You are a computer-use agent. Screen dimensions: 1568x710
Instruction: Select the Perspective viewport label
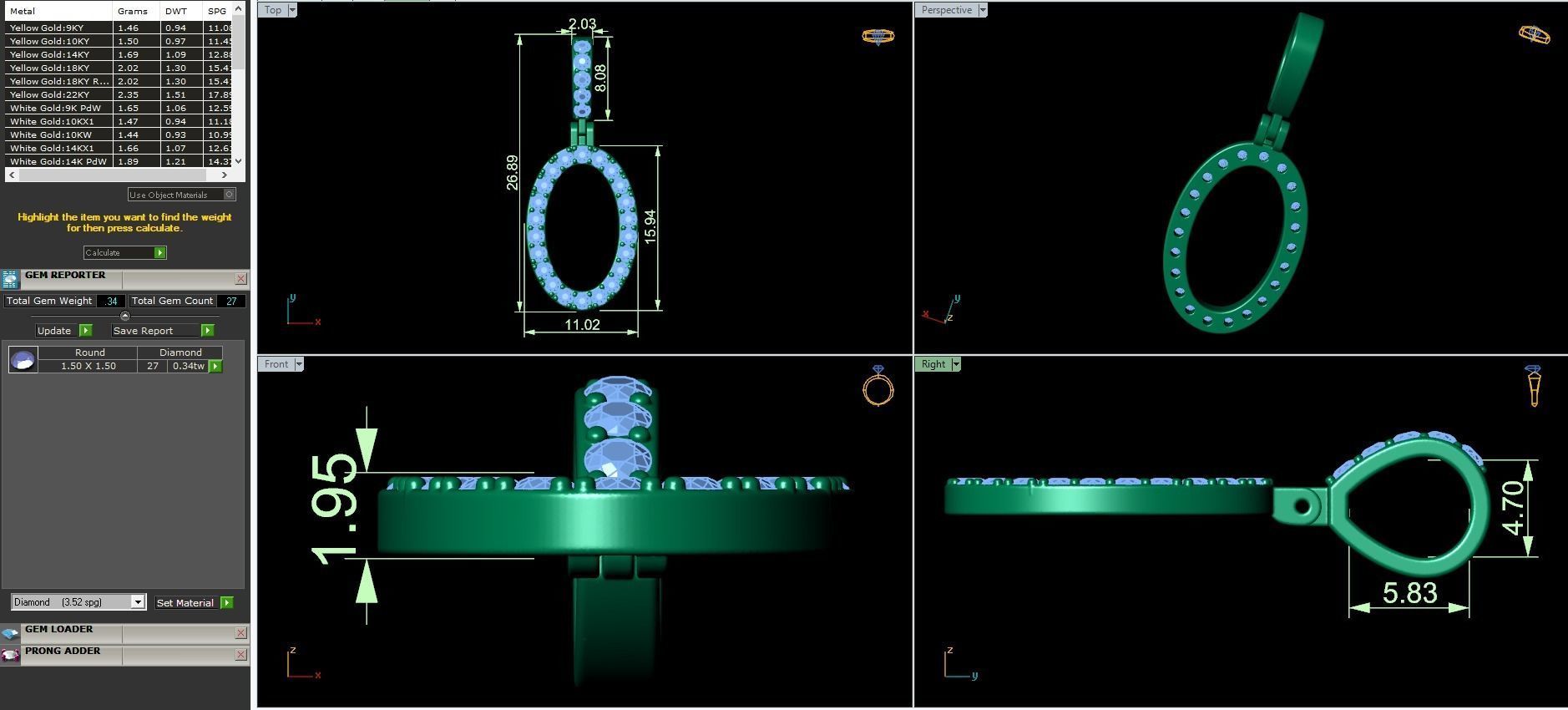click(947, 10)
